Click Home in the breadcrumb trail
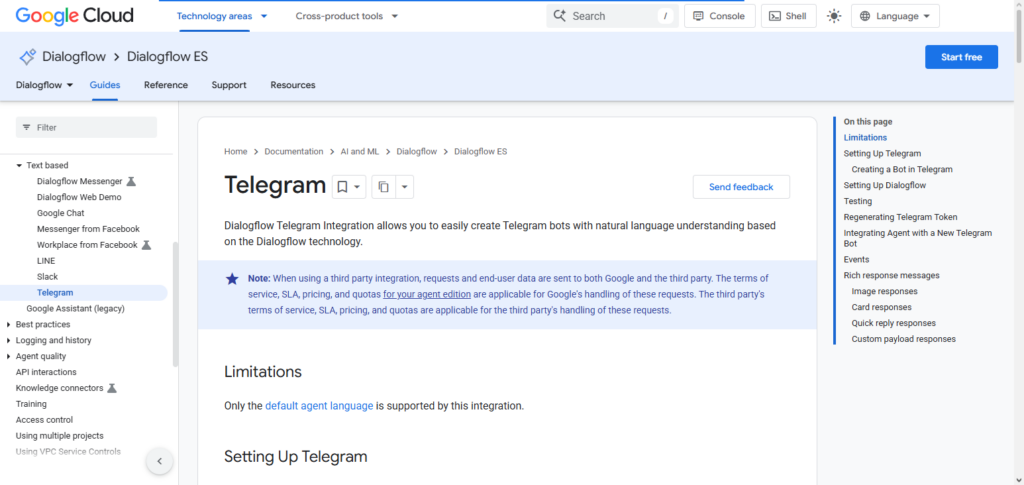This screenshot has width=1024, height=485. coord(236,151)
